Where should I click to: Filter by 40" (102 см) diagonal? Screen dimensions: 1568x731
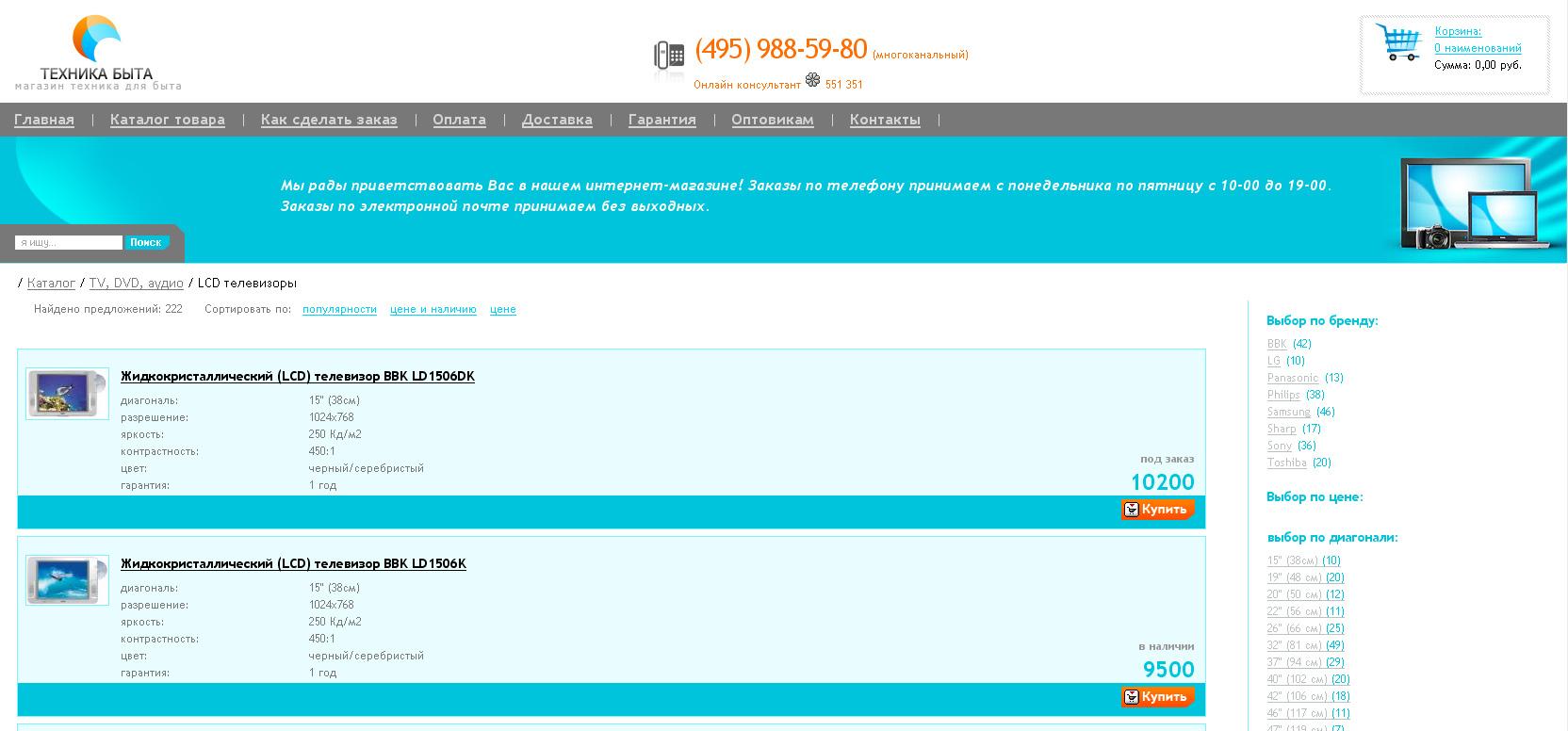(1309, 680)
